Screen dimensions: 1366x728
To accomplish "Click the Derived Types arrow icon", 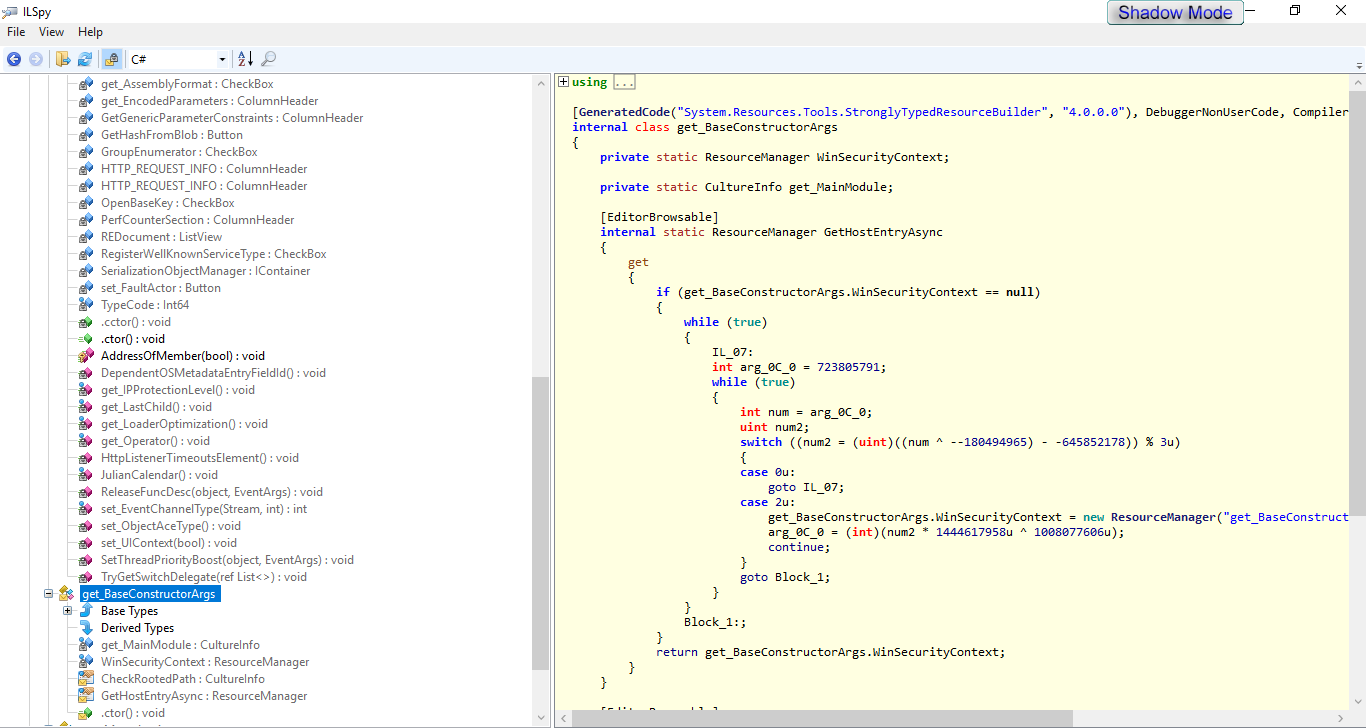I will click(x=86, y=628).
